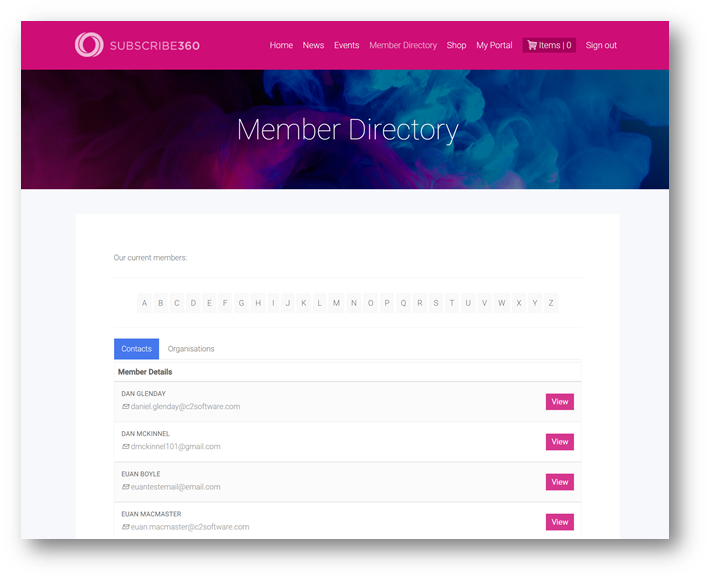The image size is (711, 581).
Task: Switch to the Organisations tab
Action: (x=191, y=349)
